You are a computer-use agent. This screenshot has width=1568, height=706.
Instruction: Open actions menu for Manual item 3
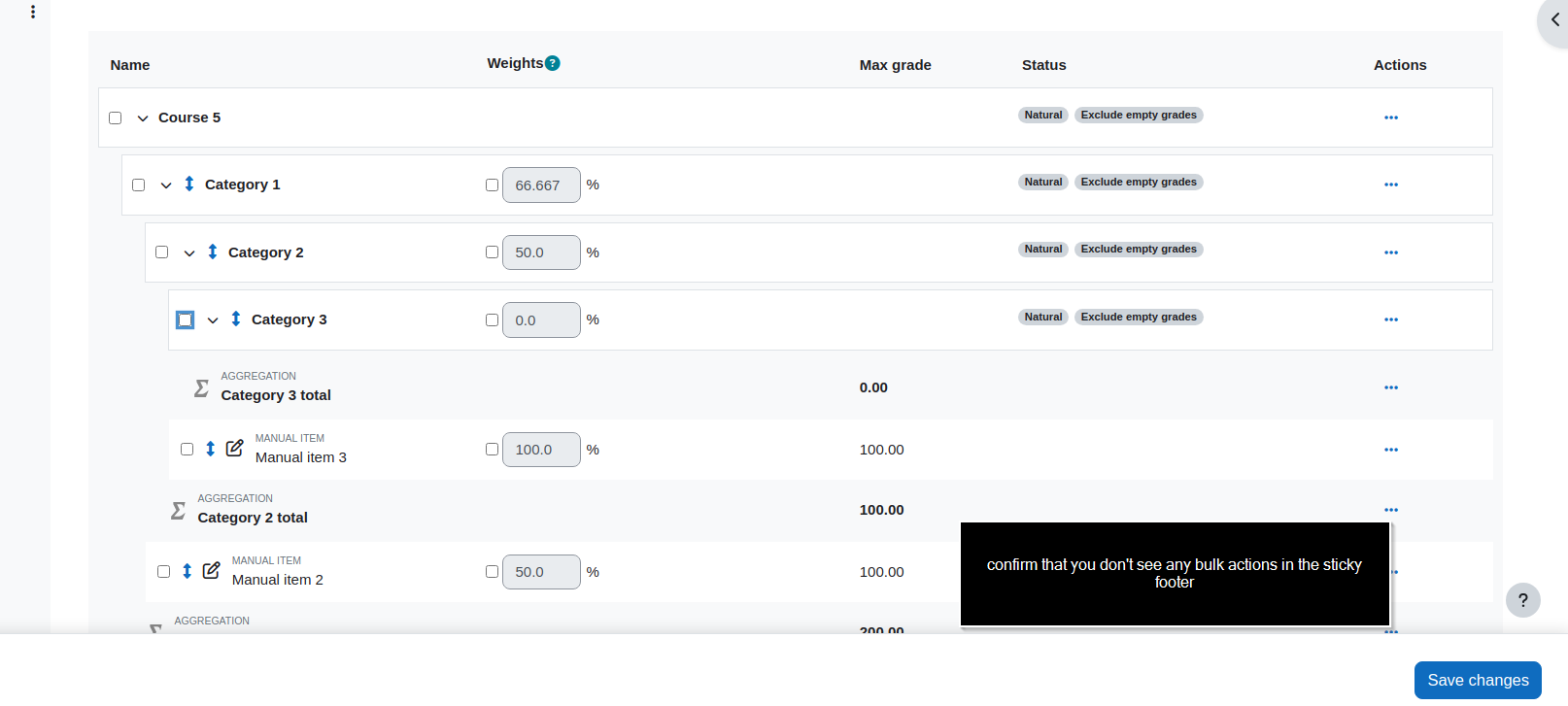pos(1391,450)
